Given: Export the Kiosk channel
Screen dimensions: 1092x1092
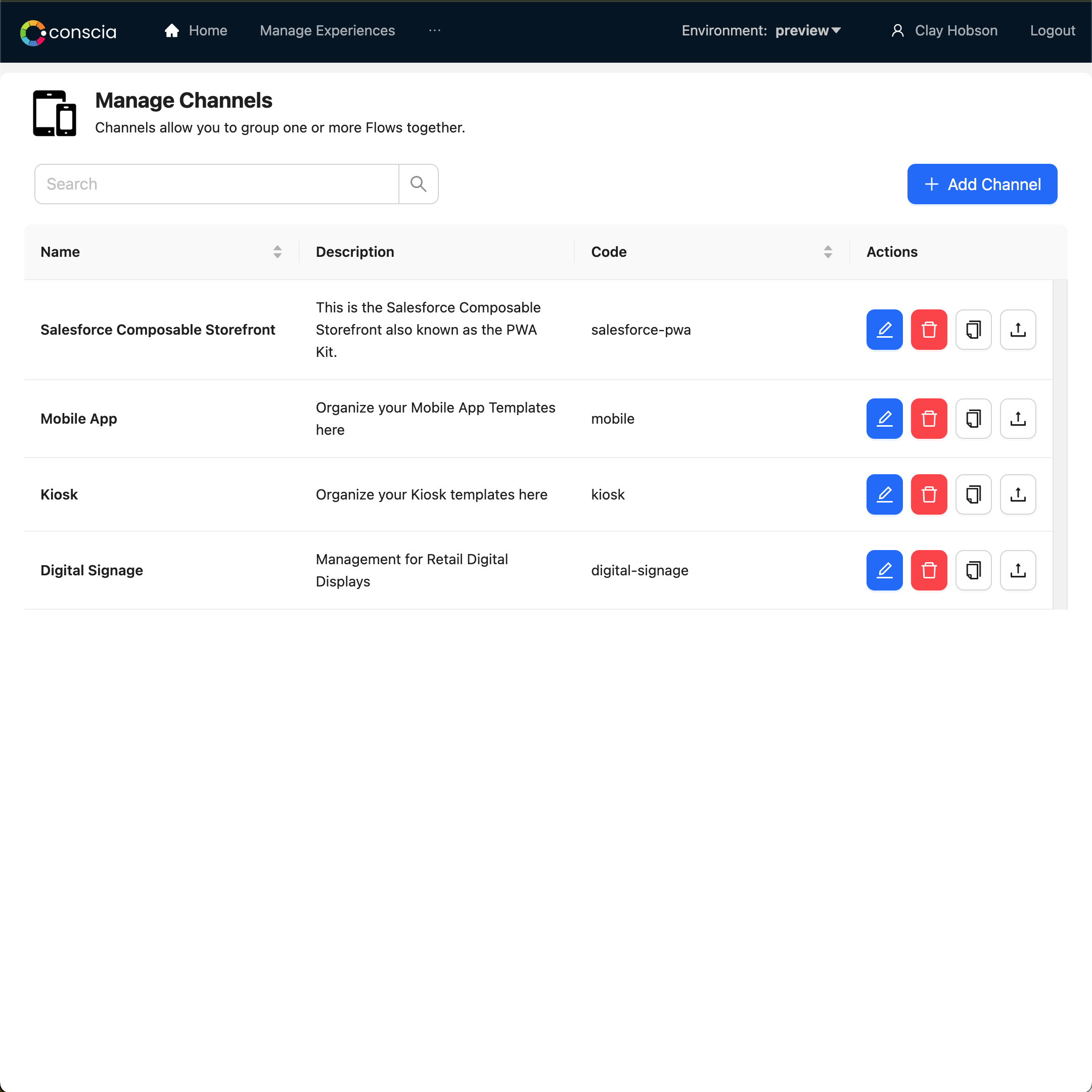Looking at the screenshot, I should (x=1018, y=494).
